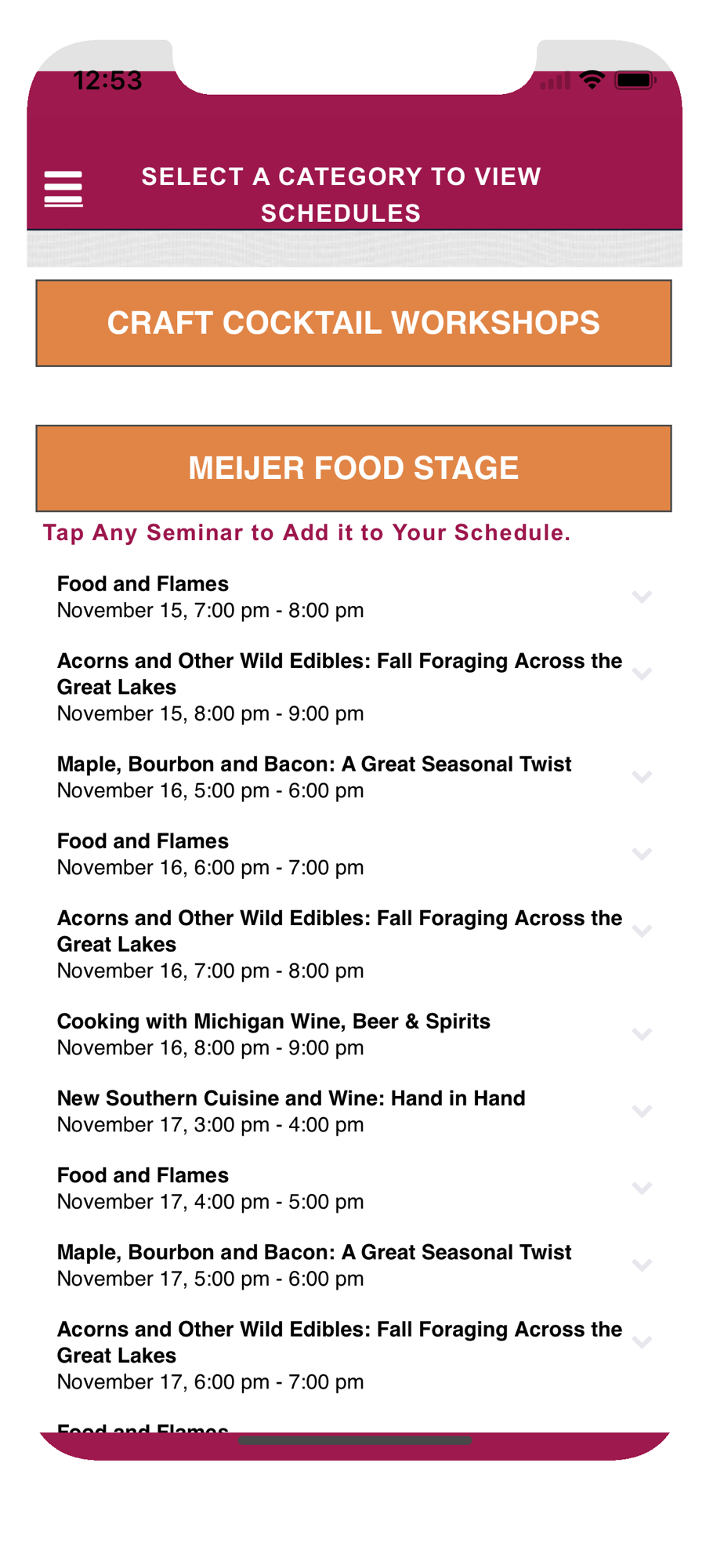The height and width of the screenshot is (1568, 724).
Task: Expand Acorns and Other Wild Edibles November 15
Action: 642,674
